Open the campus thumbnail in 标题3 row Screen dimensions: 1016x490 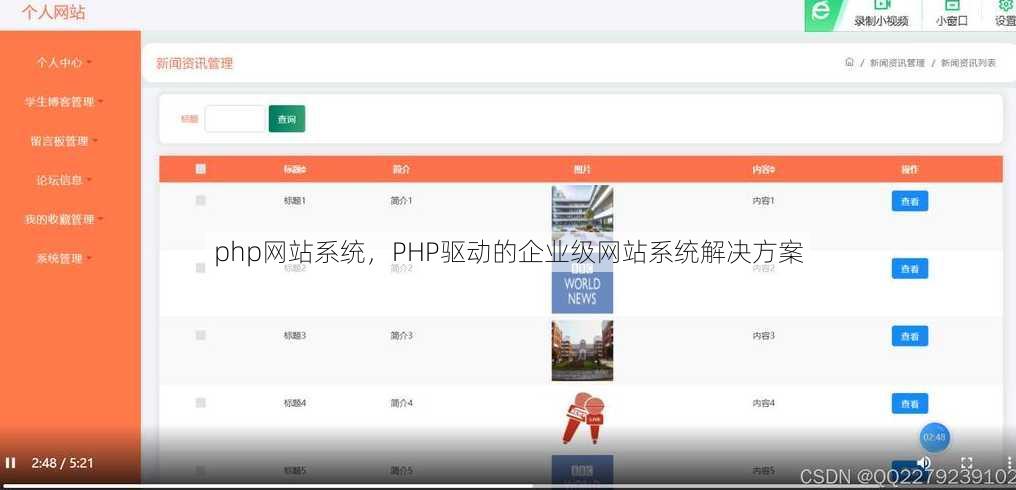(x=582, y=350)
